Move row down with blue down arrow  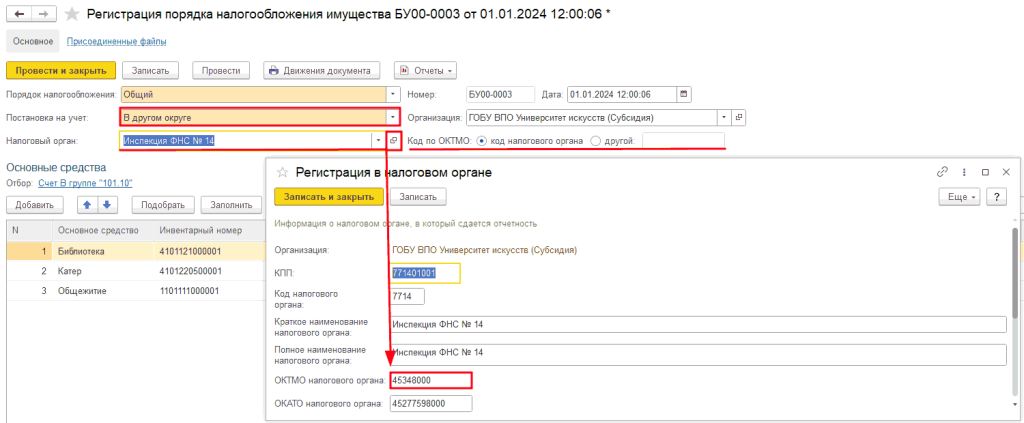coord(106,205)
